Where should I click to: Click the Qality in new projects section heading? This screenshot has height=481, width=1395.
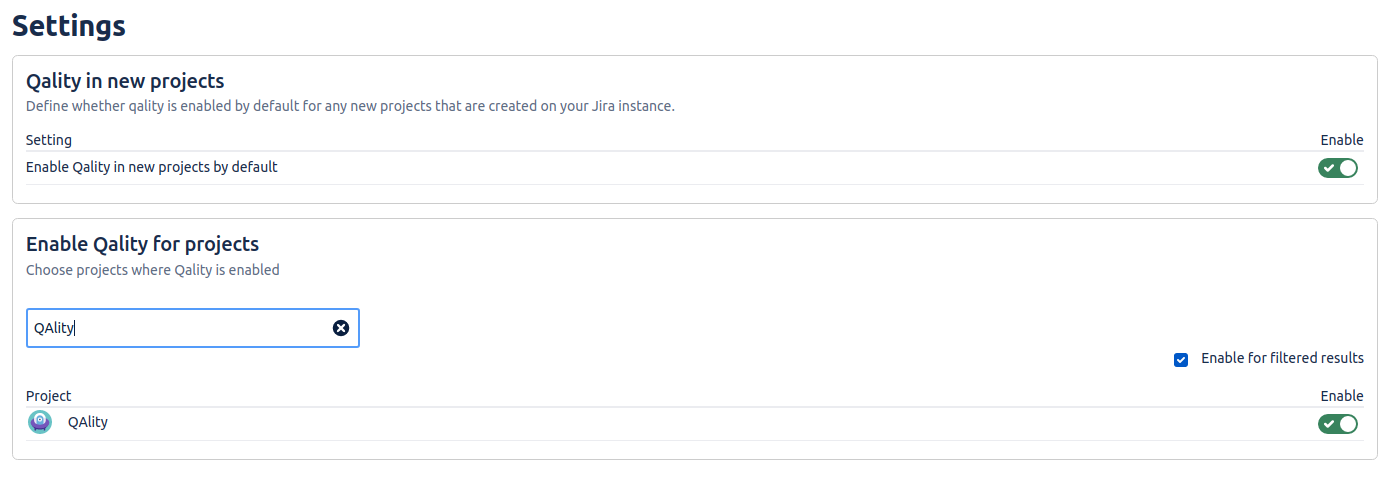[x=125, y=81]
